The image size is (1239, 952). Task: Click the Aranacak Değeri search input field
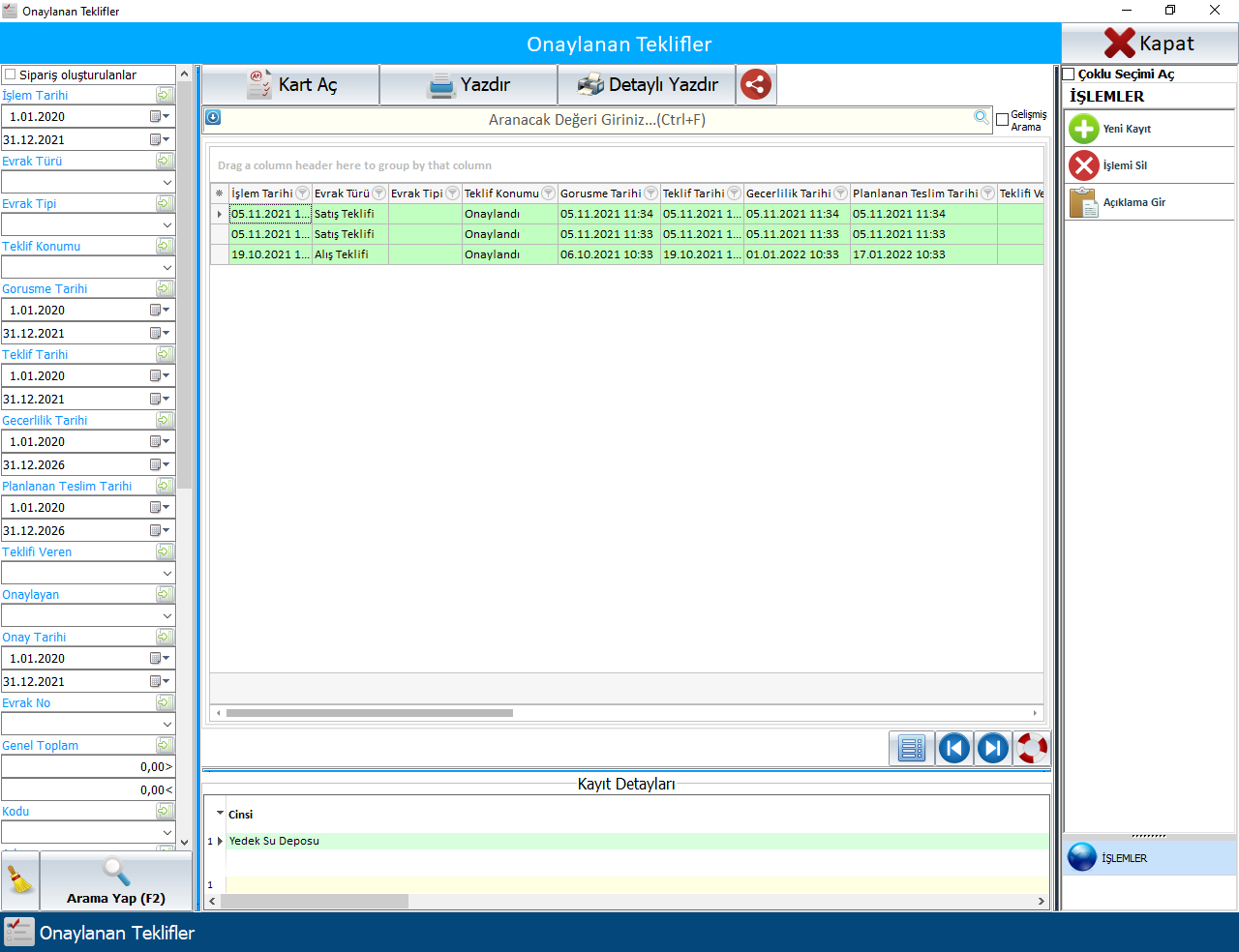(596, 120)
